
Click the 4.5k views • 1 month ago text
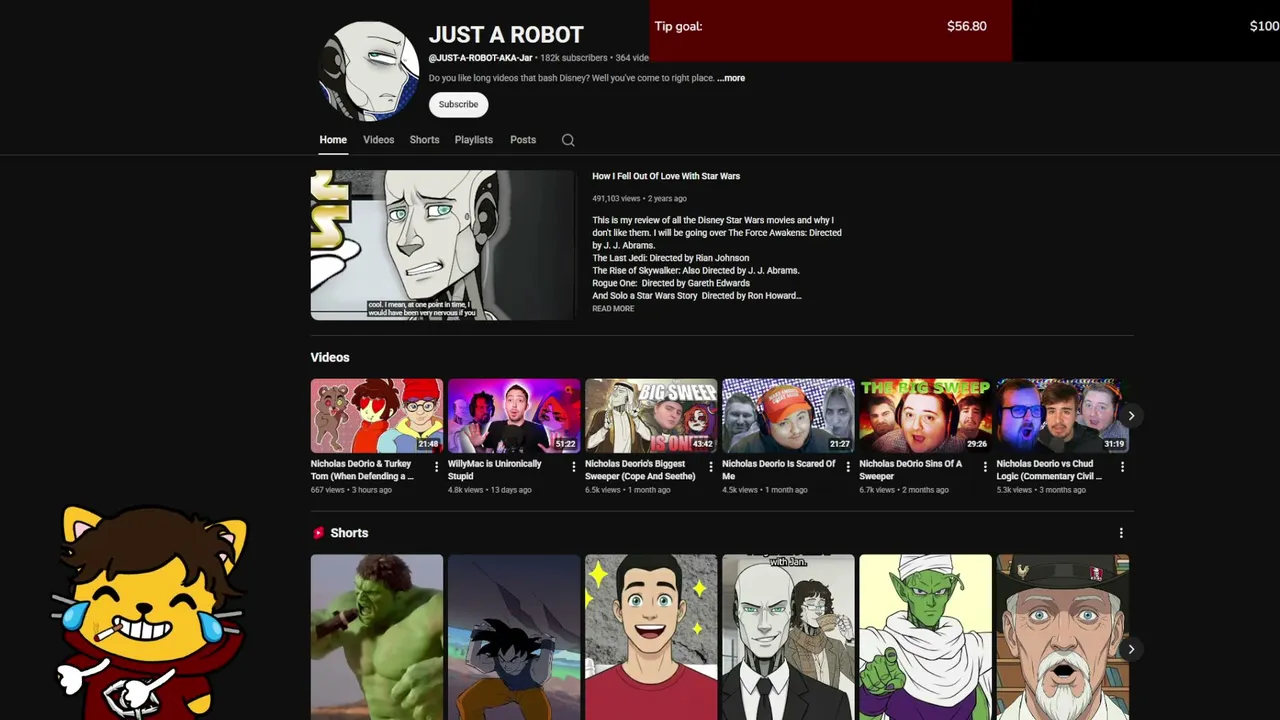[x=764, y=490]
